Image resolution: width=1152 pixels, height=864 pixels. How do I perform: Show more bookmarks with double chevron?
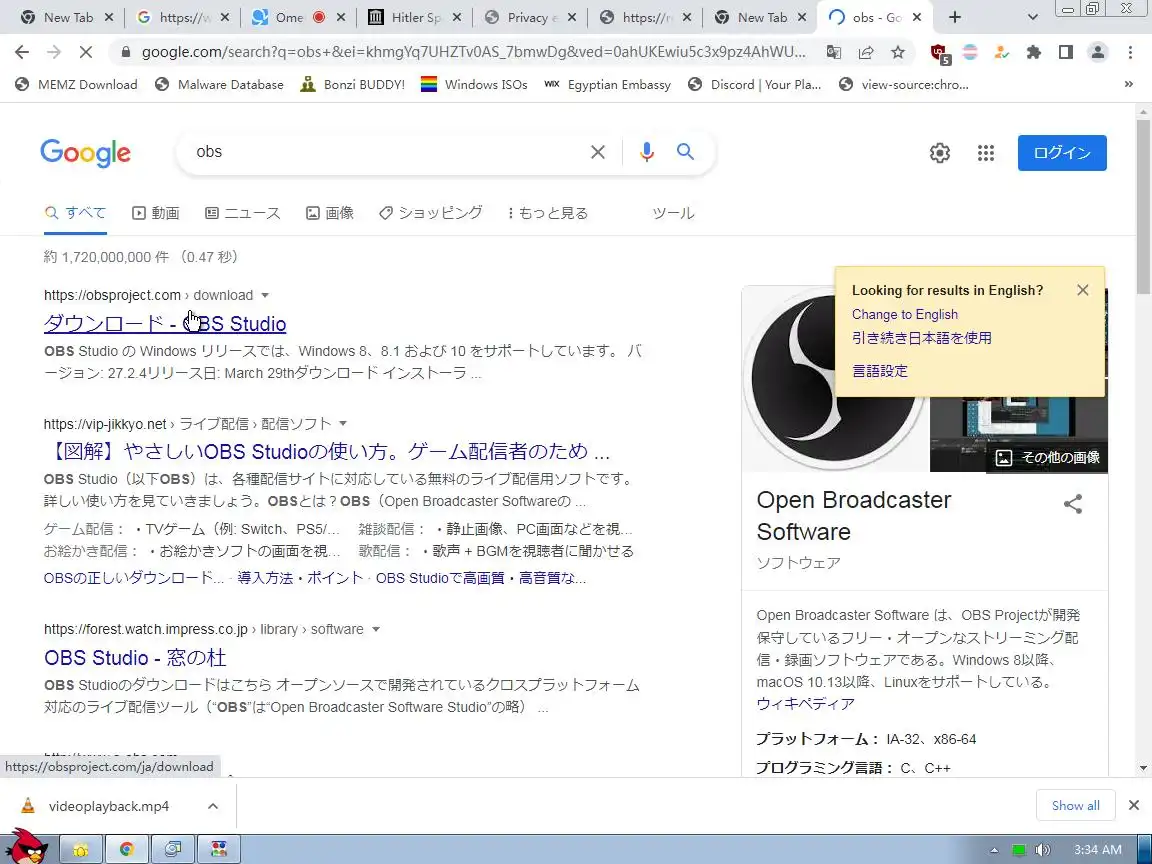tap(1128, 84)
